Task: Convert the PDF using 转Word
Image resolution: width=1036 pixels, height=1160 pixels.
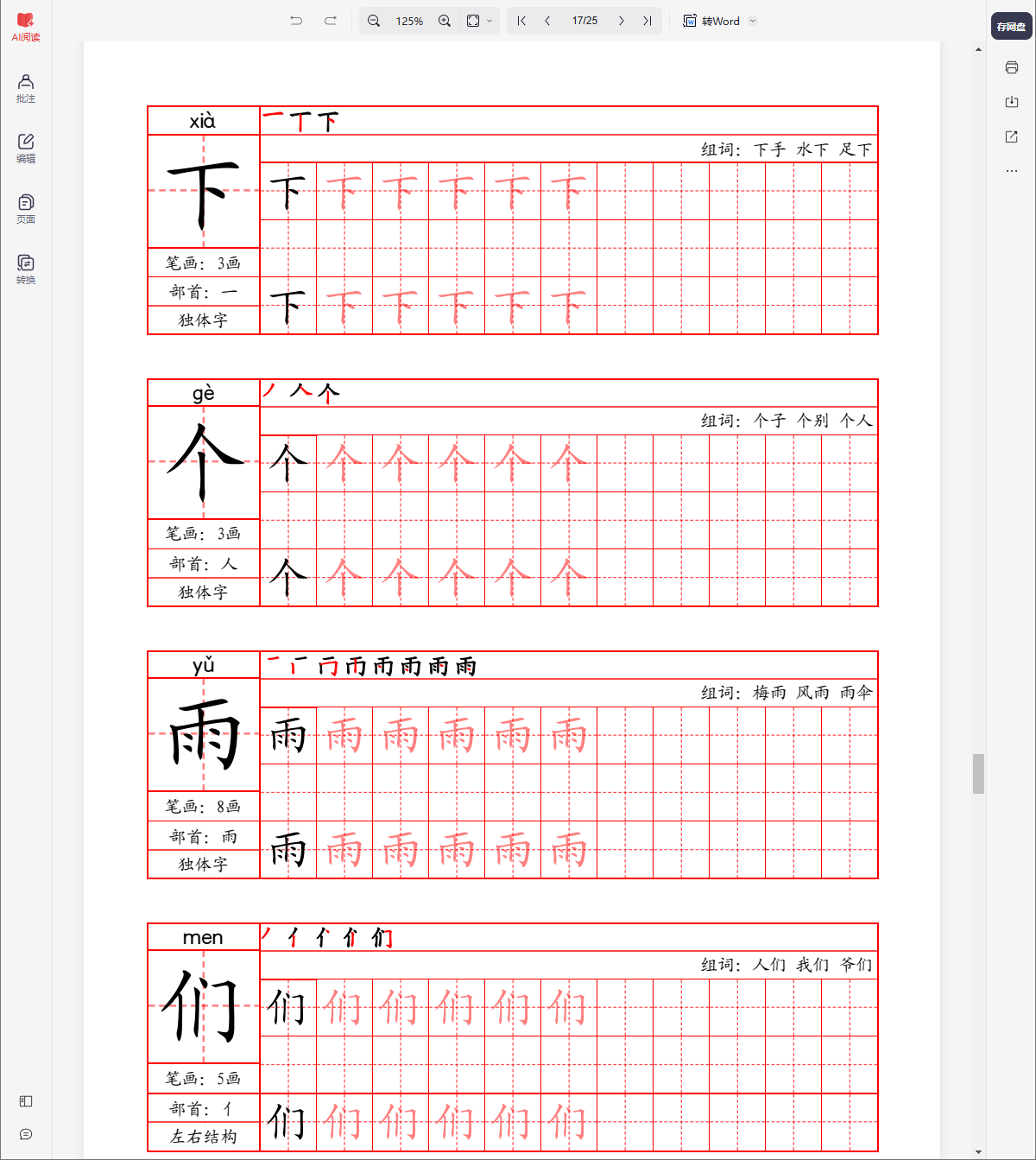Action: (715, 20)
